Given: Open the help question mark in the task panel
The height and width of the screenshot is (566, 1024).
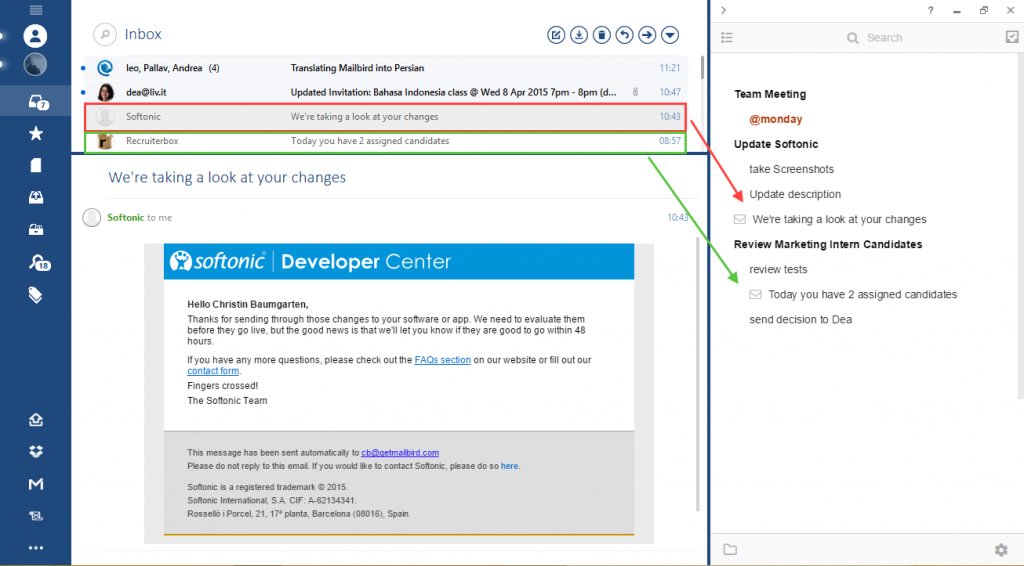Looking at the screenshot, I should tap(931, 10).
